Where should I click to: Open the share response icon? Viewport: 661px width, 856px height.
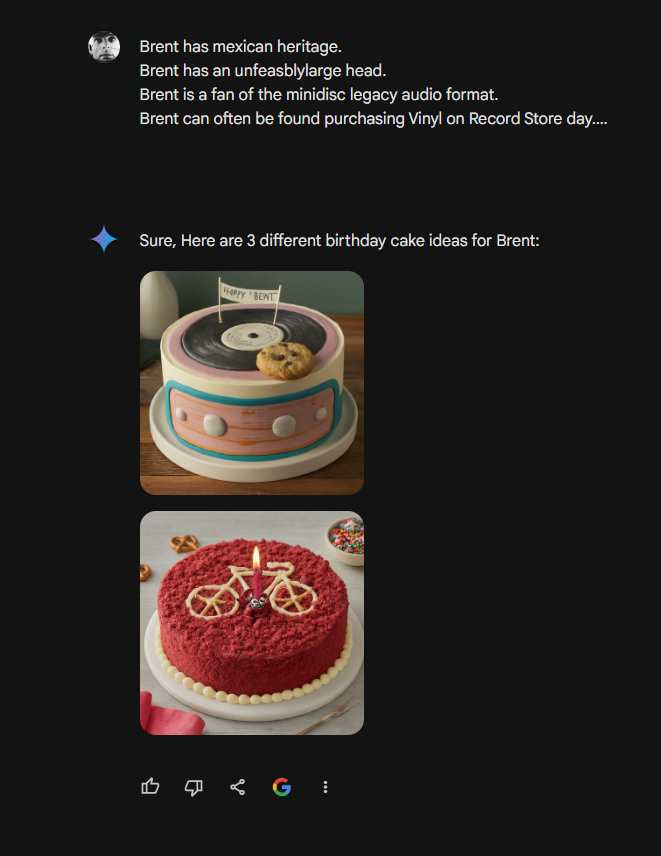tap(237, 787)
